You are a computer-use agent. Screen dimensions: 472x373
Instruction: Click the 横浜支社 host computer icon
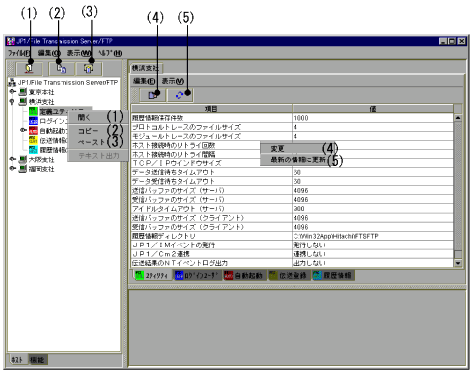click(23, 101)
